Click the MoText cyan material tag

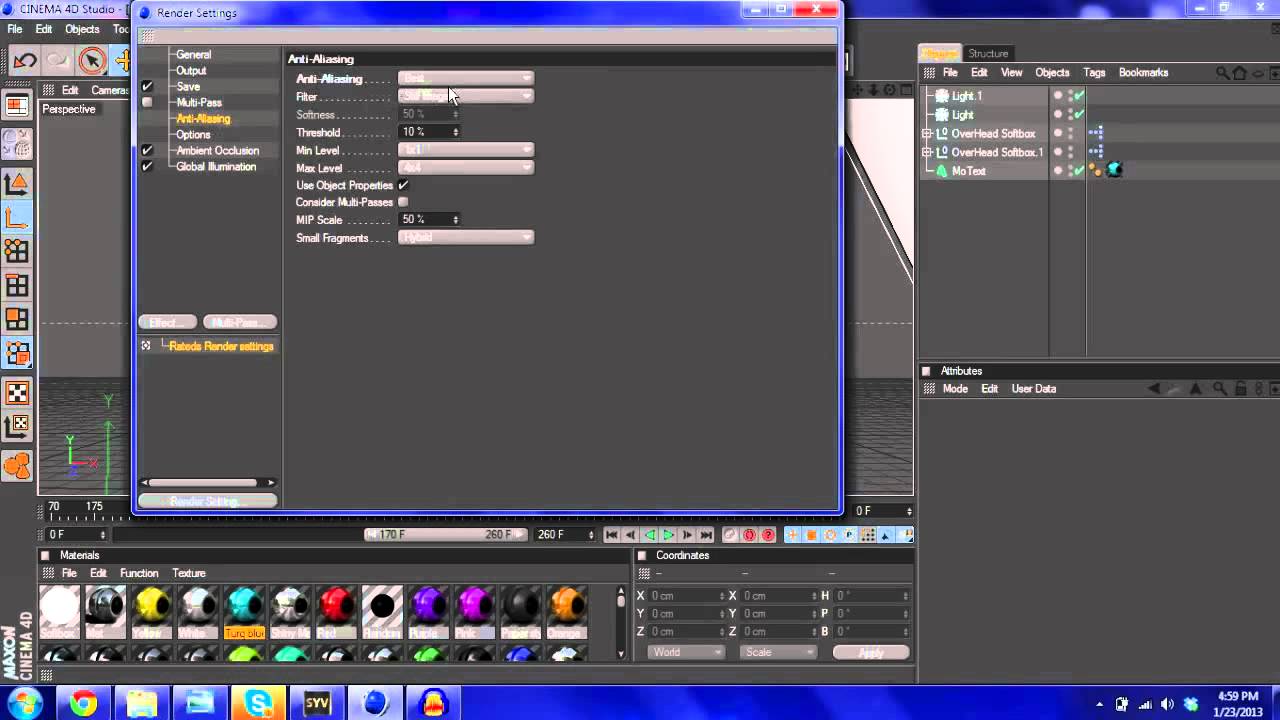click(x=1114, y=171)
